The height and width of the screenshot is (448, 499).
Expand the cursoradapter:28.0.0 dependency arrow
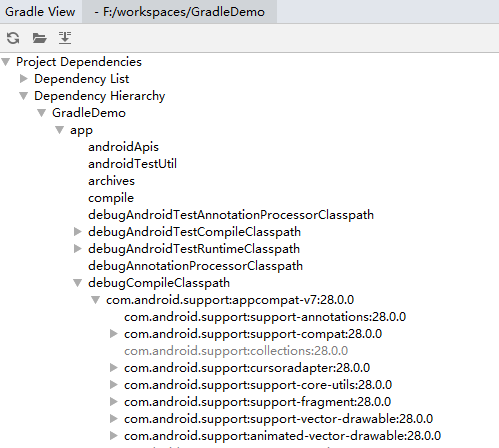point(114,368)
